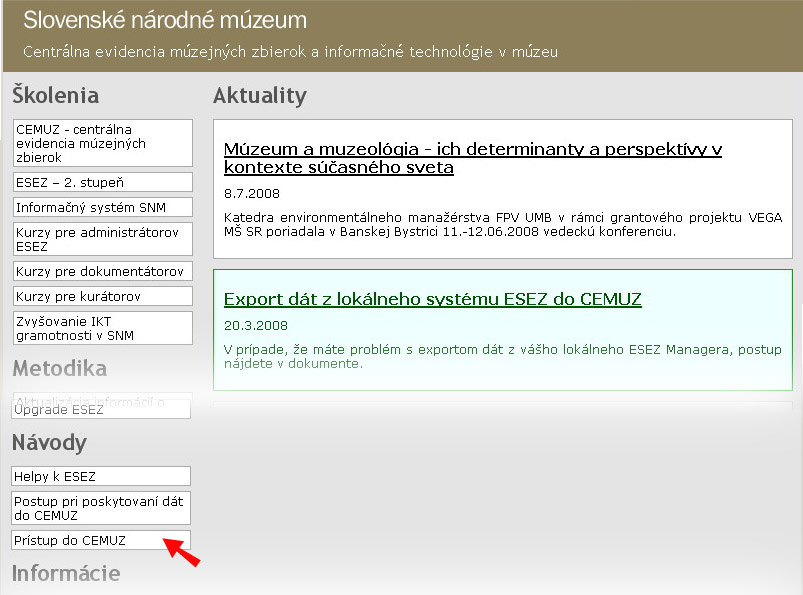Click the Aktuality heading
This screenshot has width=803, height=595.
tap(260, 95)
